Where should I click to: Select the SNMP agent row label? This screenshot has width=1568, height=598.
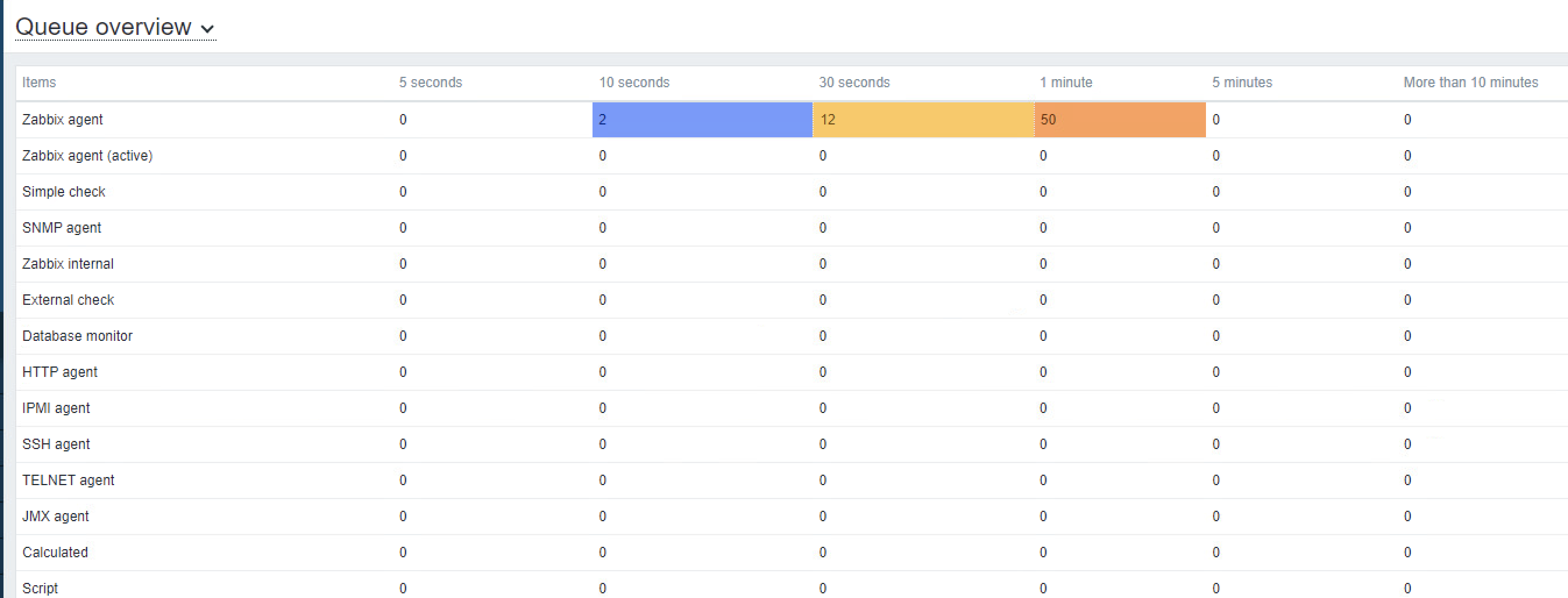(x=62, y=228)
